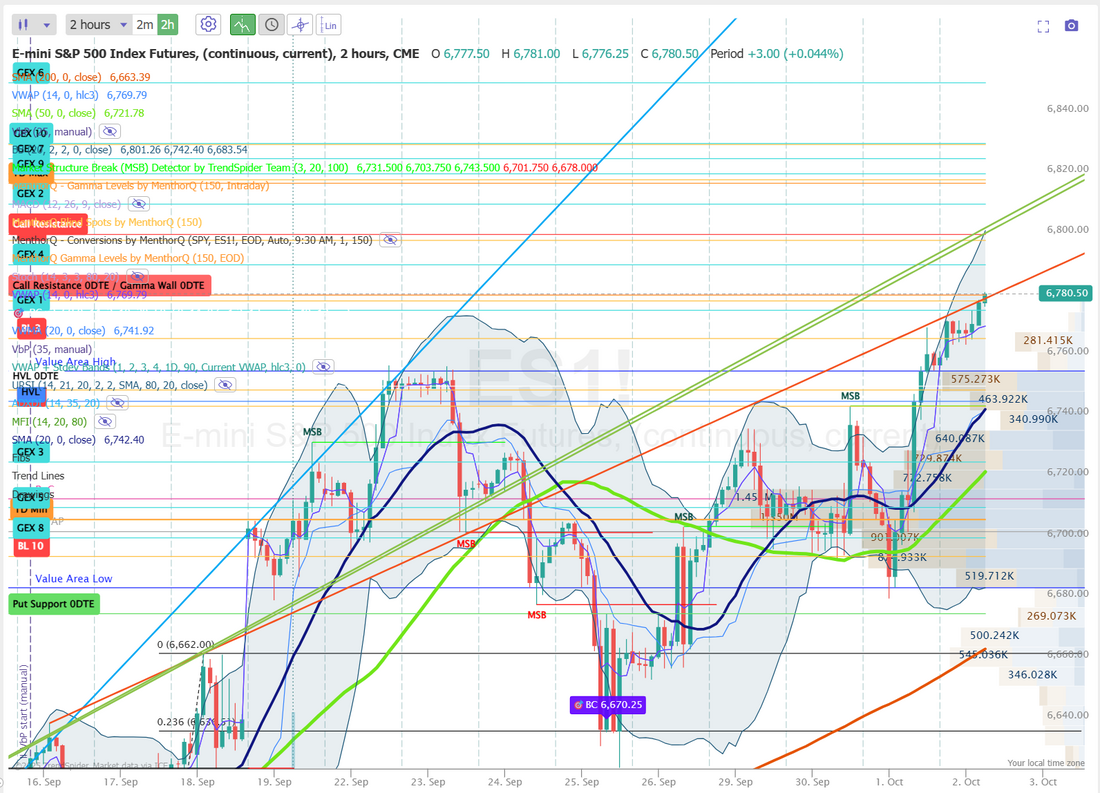Click the clock extended hours icon
The image size is (1100, 793).
coord(271,24)
